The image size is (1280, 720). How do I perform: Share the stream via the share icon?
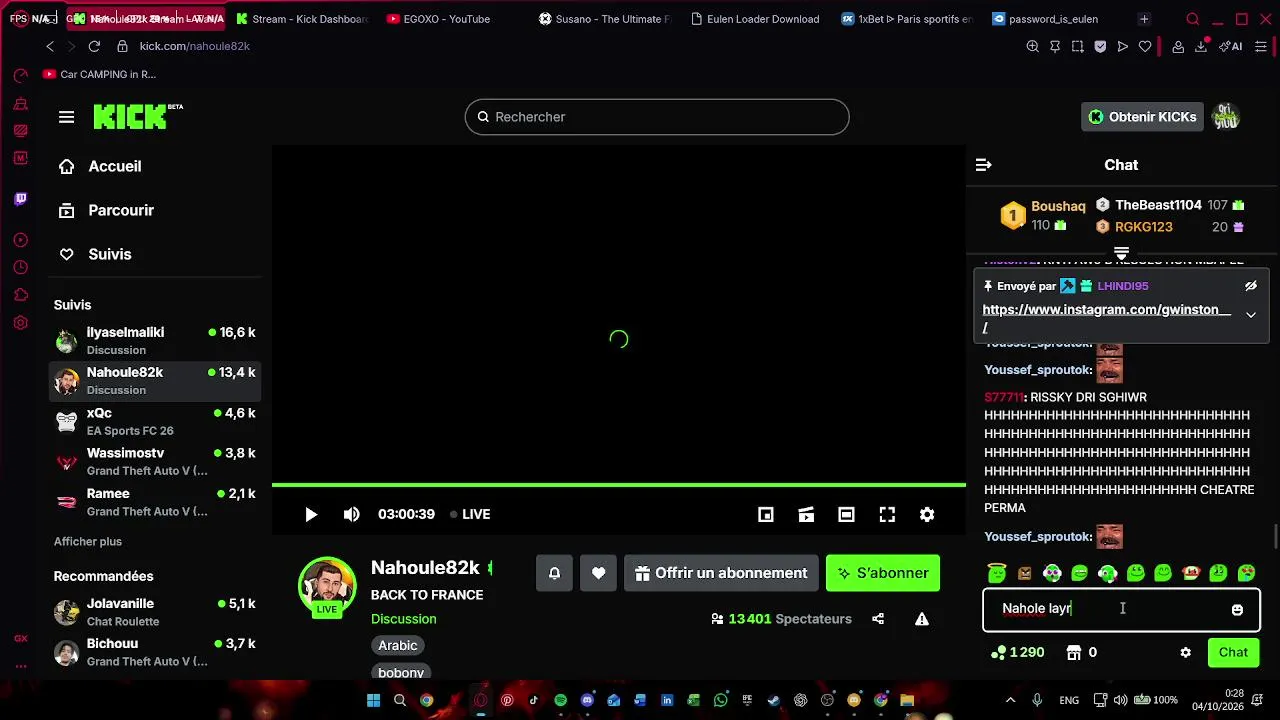[878, 619]
